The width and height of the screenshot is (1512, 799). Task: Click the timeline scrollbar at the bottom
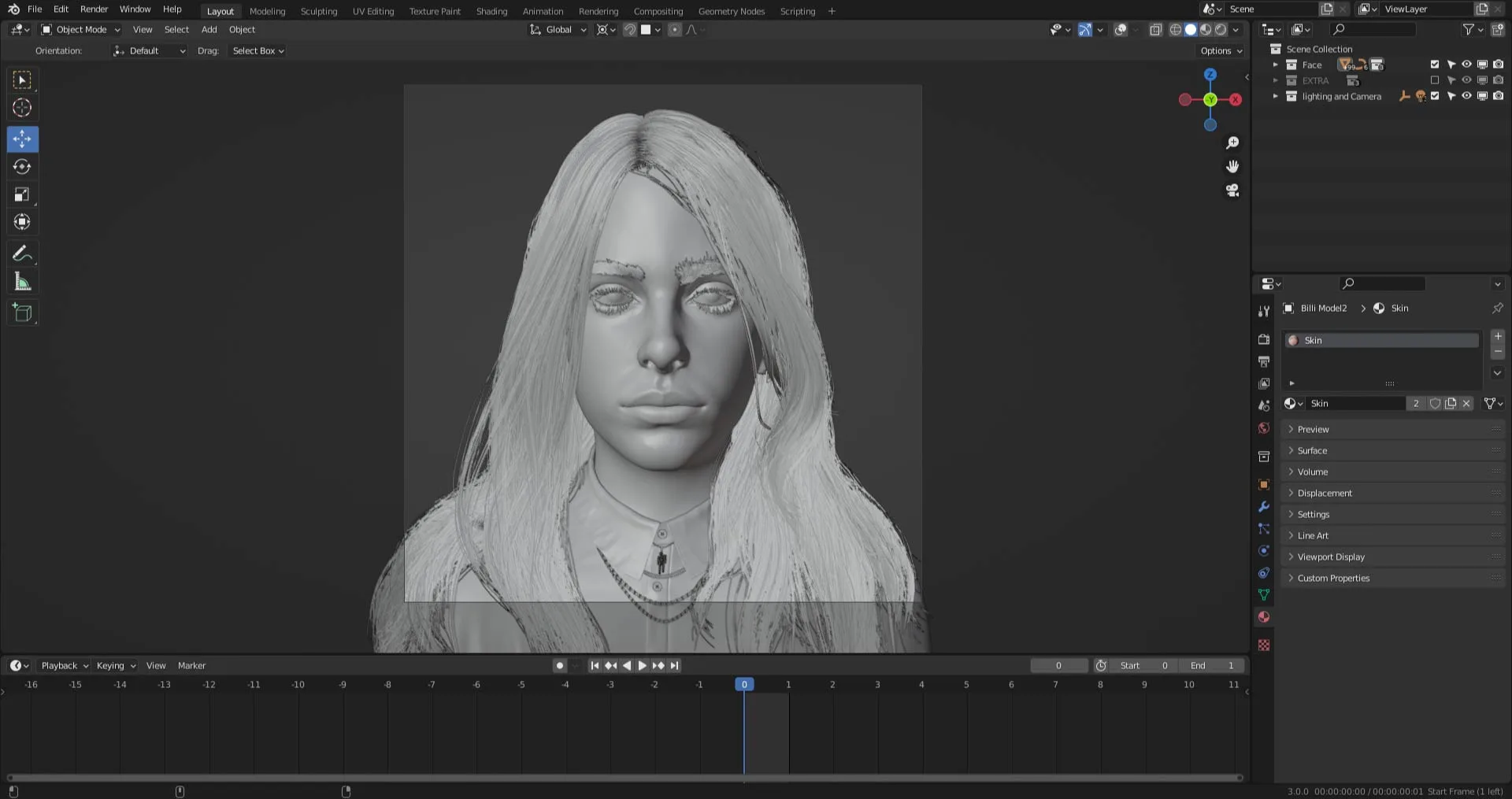tap(622, 778)
